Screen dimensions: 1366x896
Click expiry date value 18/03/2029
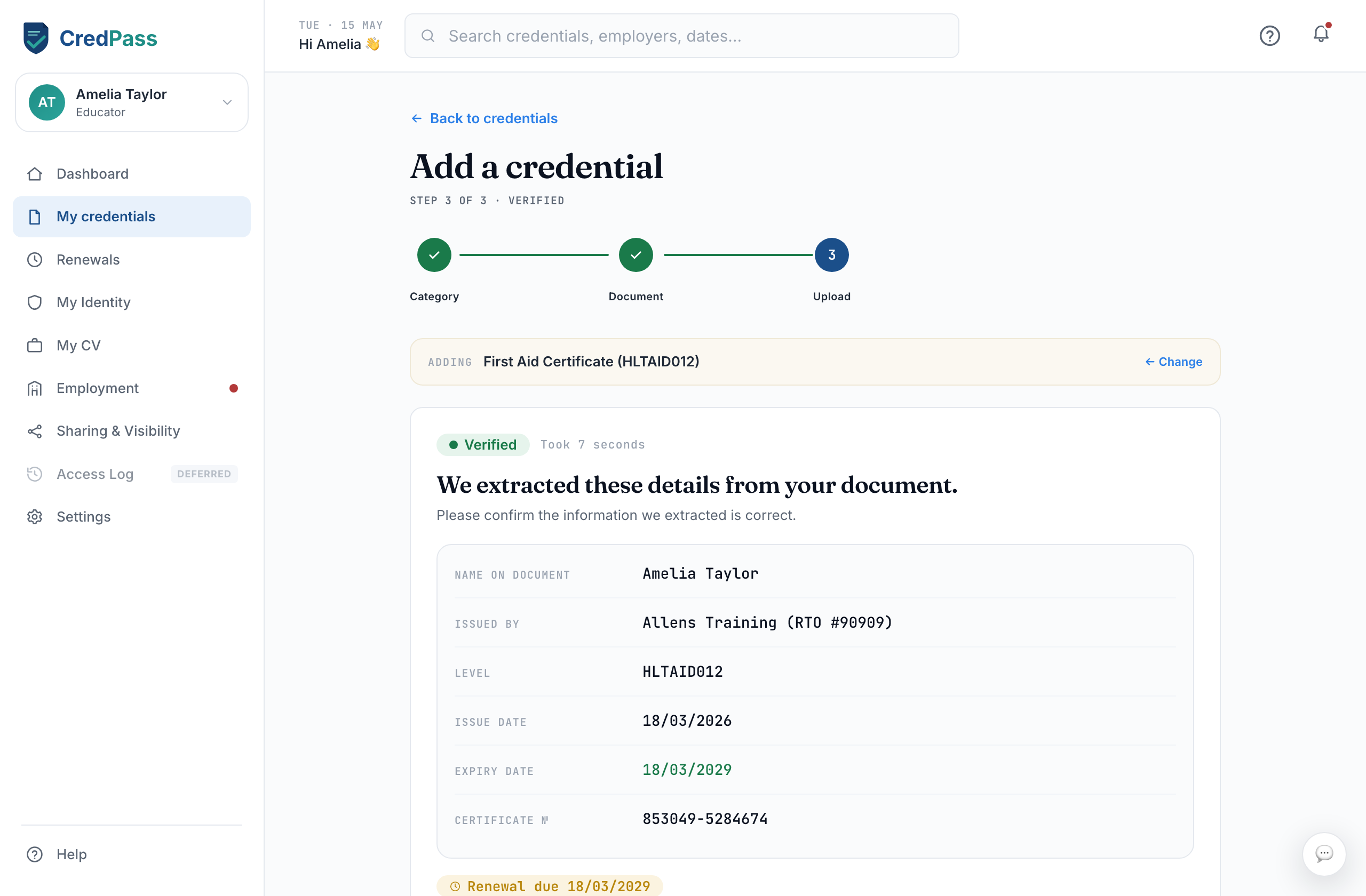tap(687, 770)
